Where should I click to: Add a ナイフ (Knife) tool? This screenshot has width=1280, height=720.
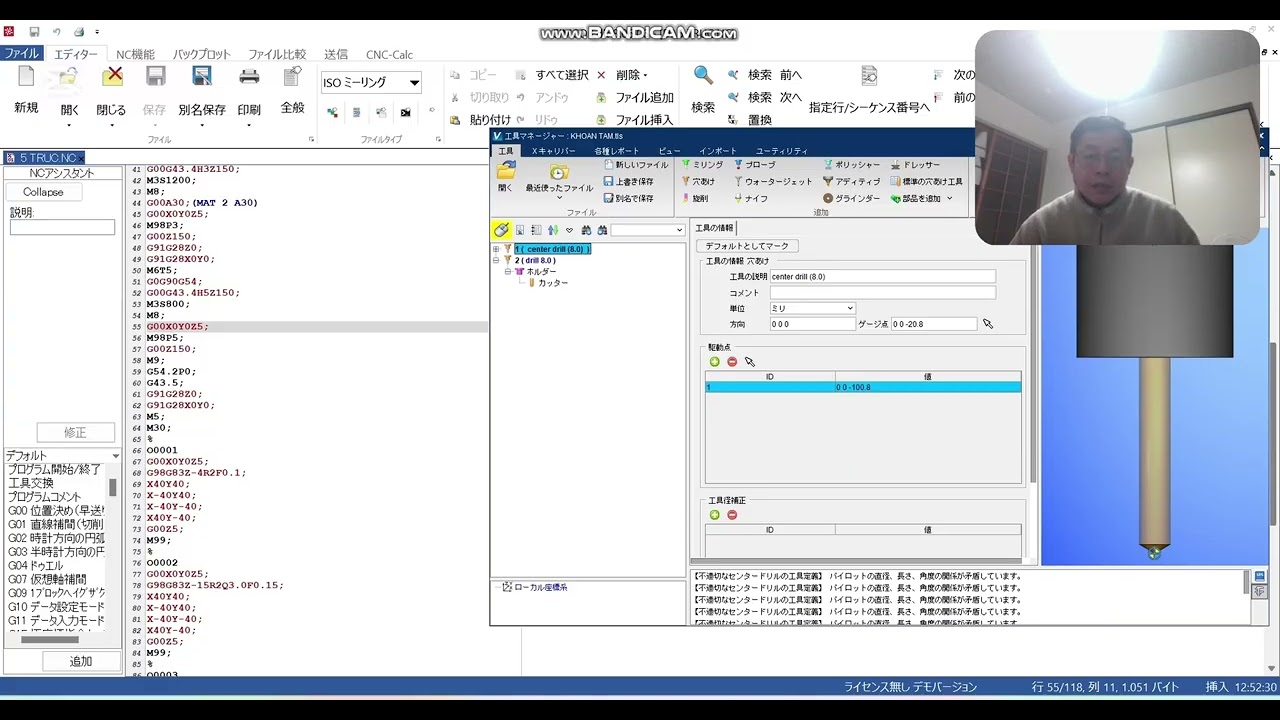tap(751, 199)
